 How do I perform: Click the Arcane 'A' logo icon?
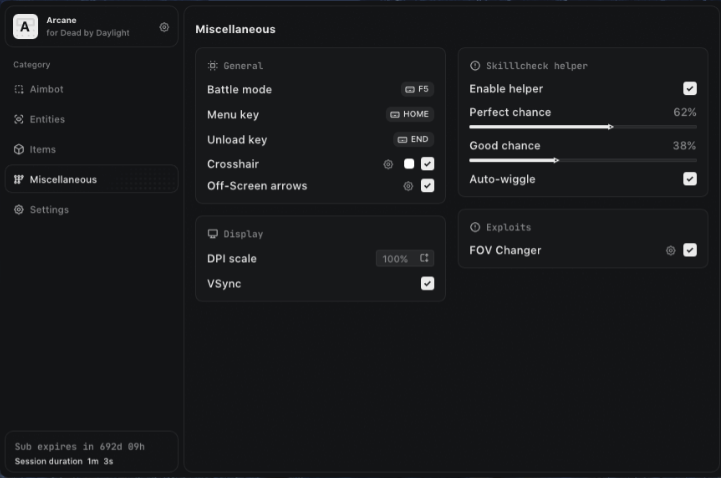[25, 27]
